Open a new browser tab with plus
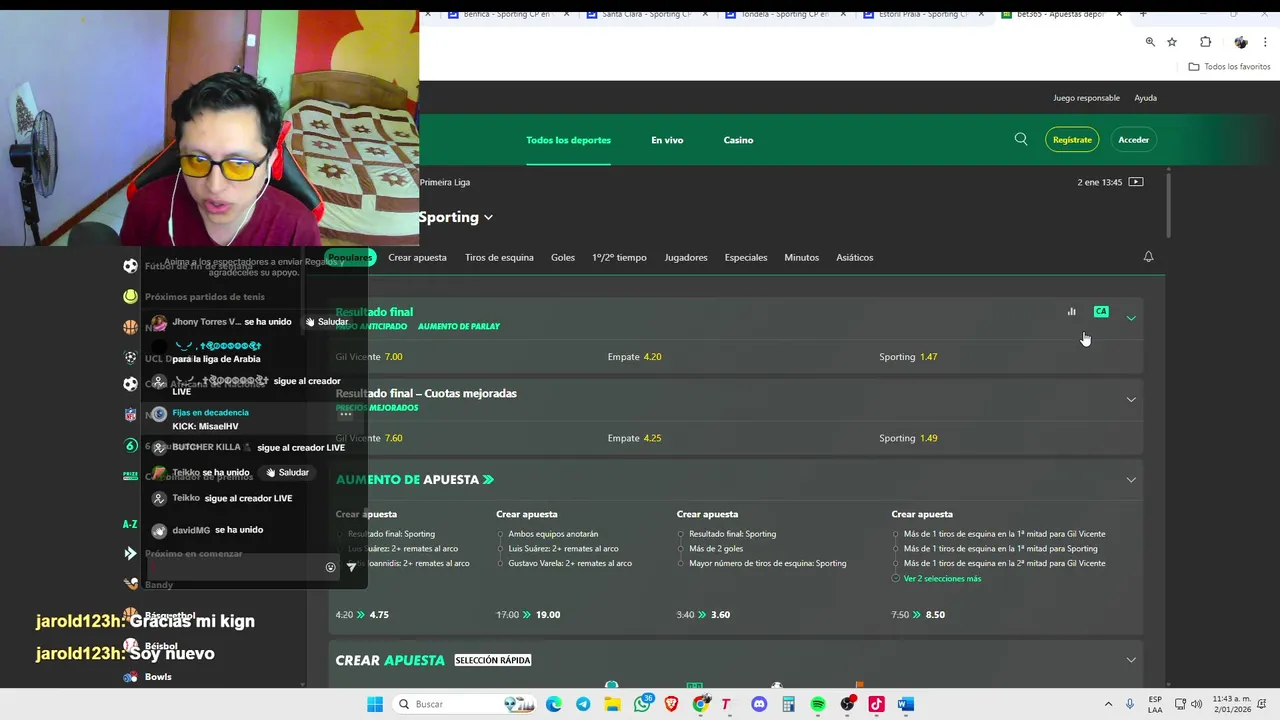 coord(1143,14)
